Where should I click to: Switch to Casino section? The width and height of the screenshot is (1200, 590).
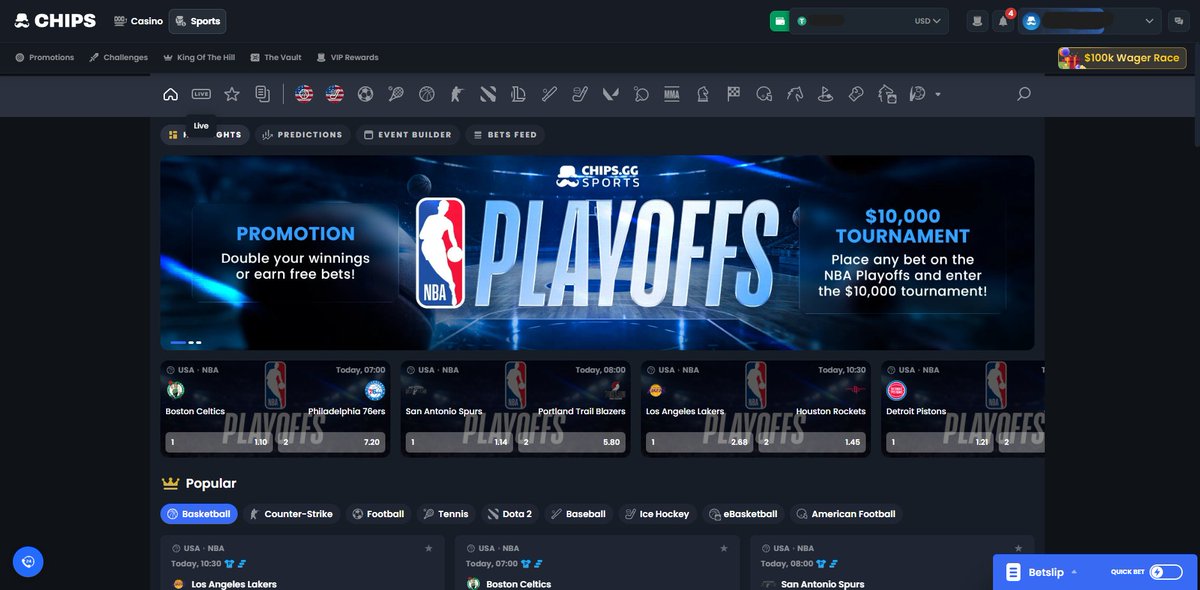pyautogui.click(x=138, y=21)
